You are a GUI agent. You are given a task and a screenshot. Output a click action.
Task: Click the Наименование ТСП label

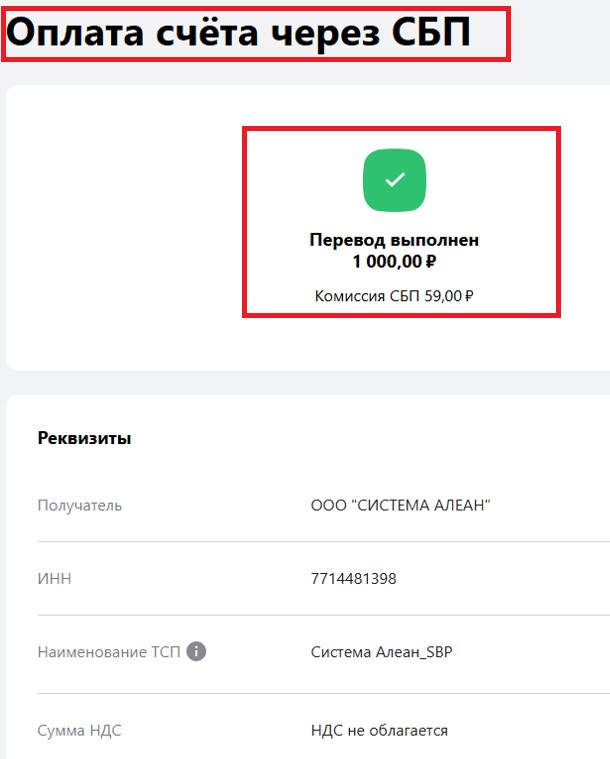click(x=108, y=652)
